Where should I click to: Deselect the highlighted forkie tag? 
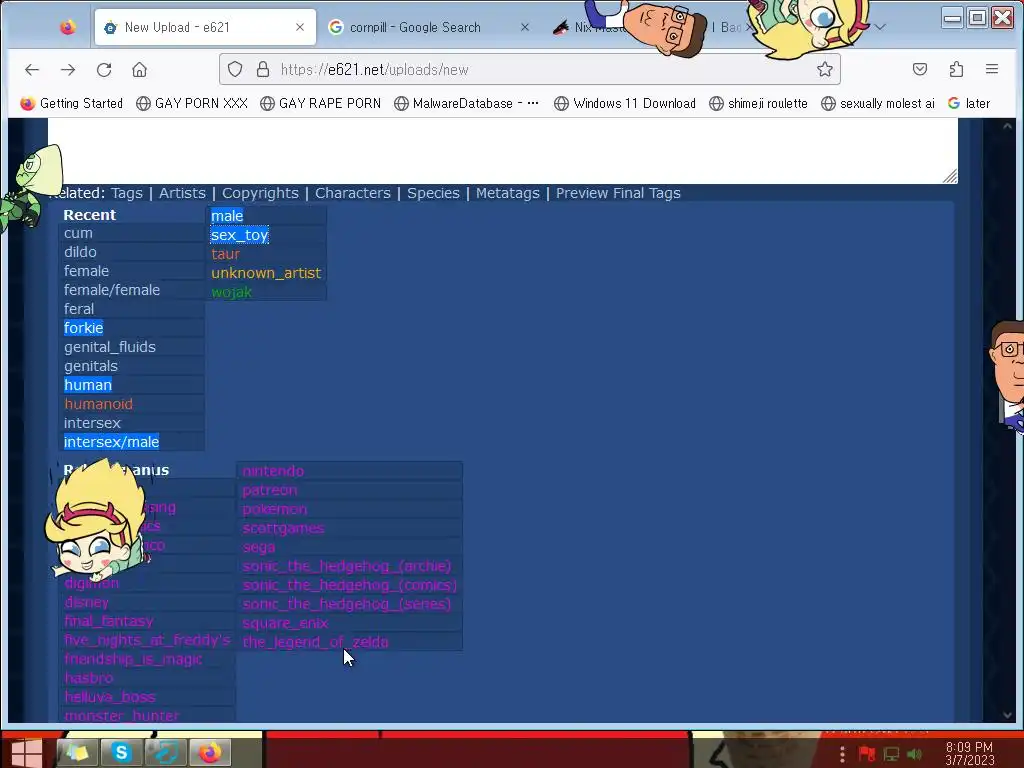pyautogui.click(x=84, y=328)
